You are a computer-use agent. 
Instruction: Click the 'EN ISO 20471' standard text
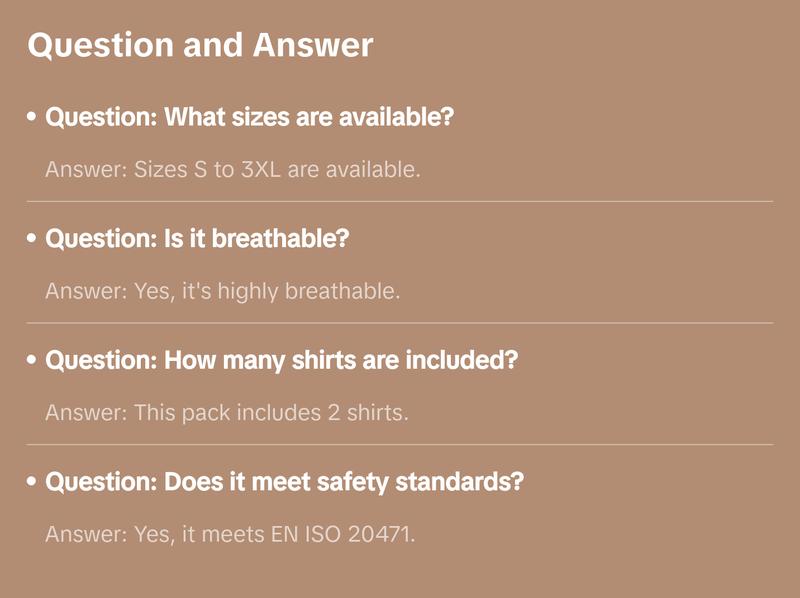click(342, 534)
